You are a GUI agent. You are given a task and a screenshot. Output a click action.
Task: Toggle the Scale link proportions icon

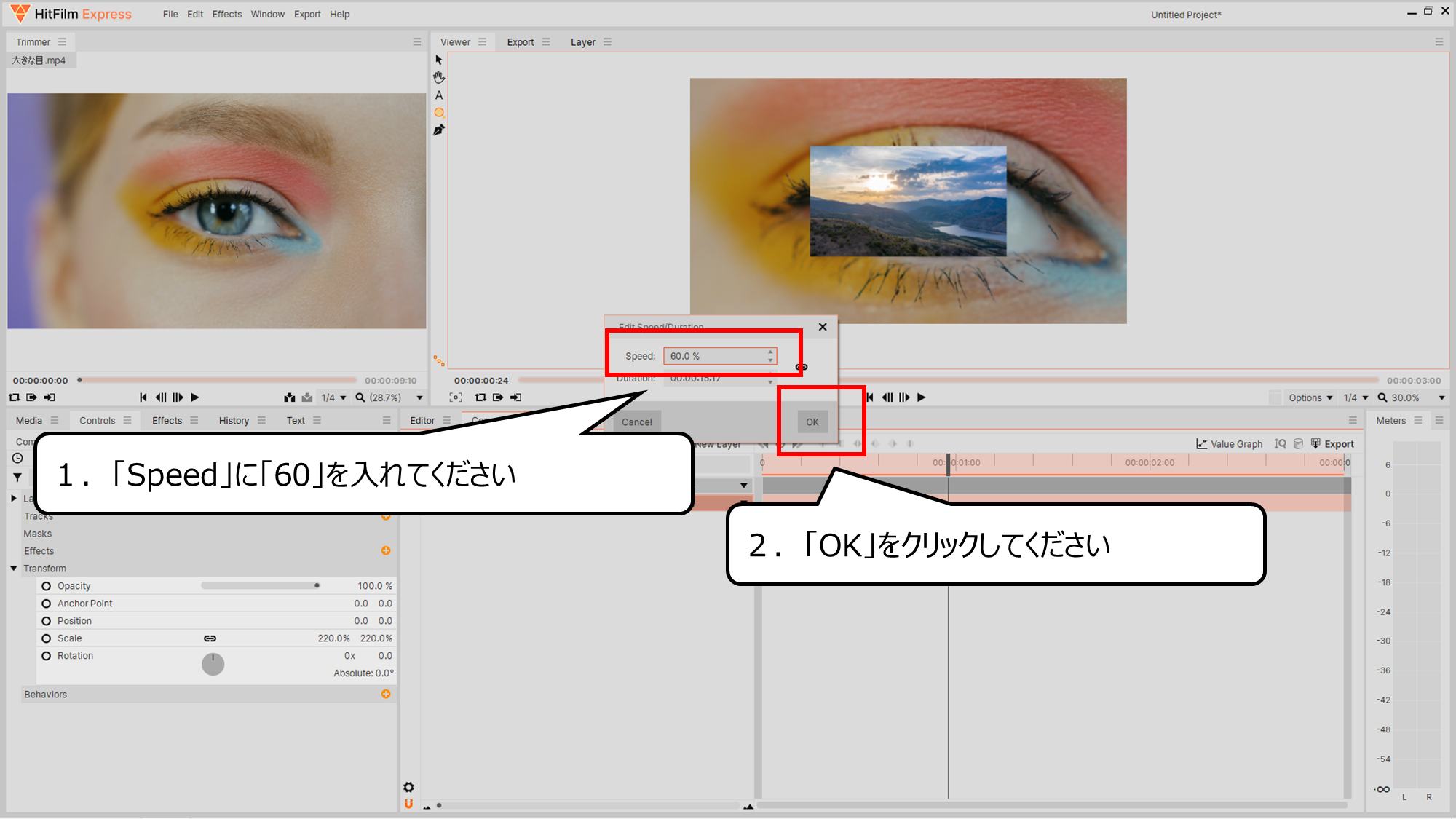pos(210,638)
